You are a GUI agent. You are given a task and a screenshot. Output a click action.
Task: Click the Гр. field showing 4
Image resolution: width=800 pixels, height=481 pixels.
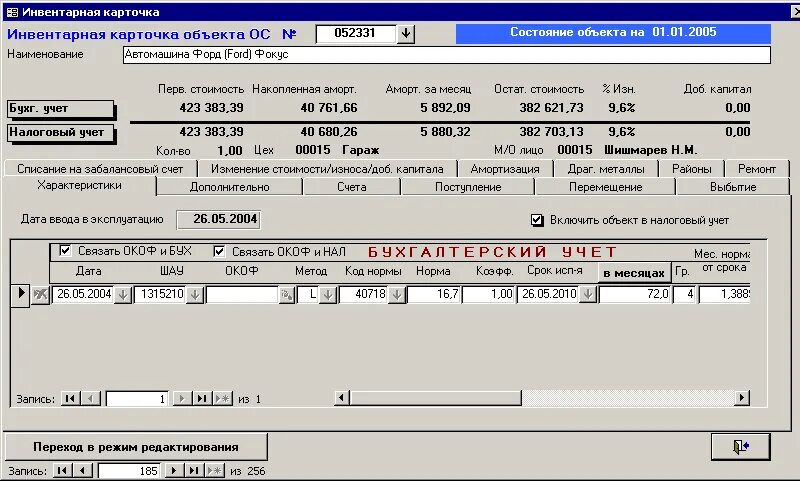click(684, 294)
